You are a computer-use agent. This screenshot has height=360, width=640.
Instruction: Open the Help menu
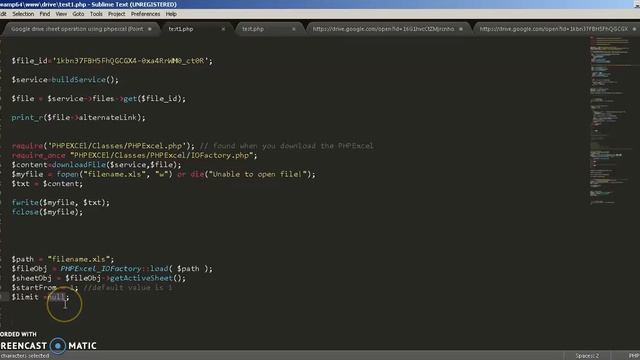(171, 14)
